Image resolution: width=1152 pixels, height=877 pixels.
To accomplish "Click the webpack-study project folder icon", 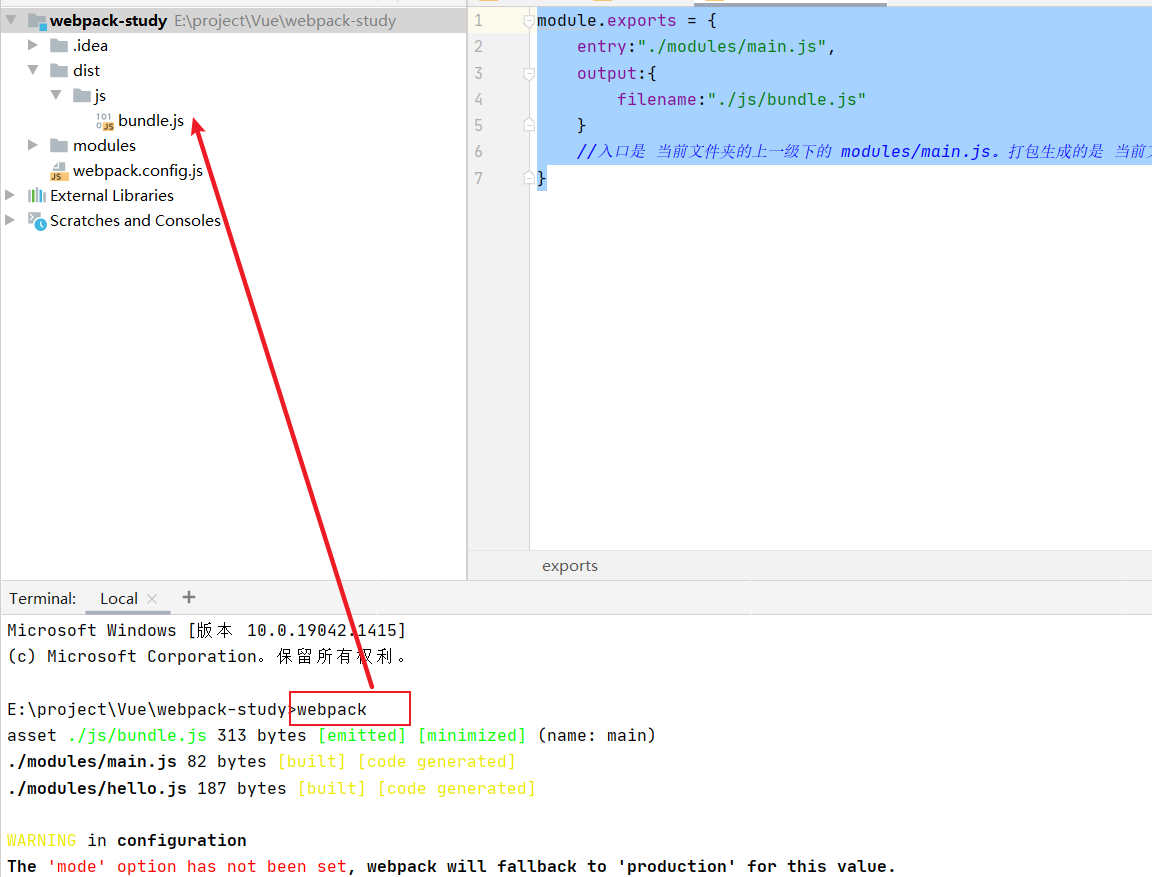I will pos(37,21).
